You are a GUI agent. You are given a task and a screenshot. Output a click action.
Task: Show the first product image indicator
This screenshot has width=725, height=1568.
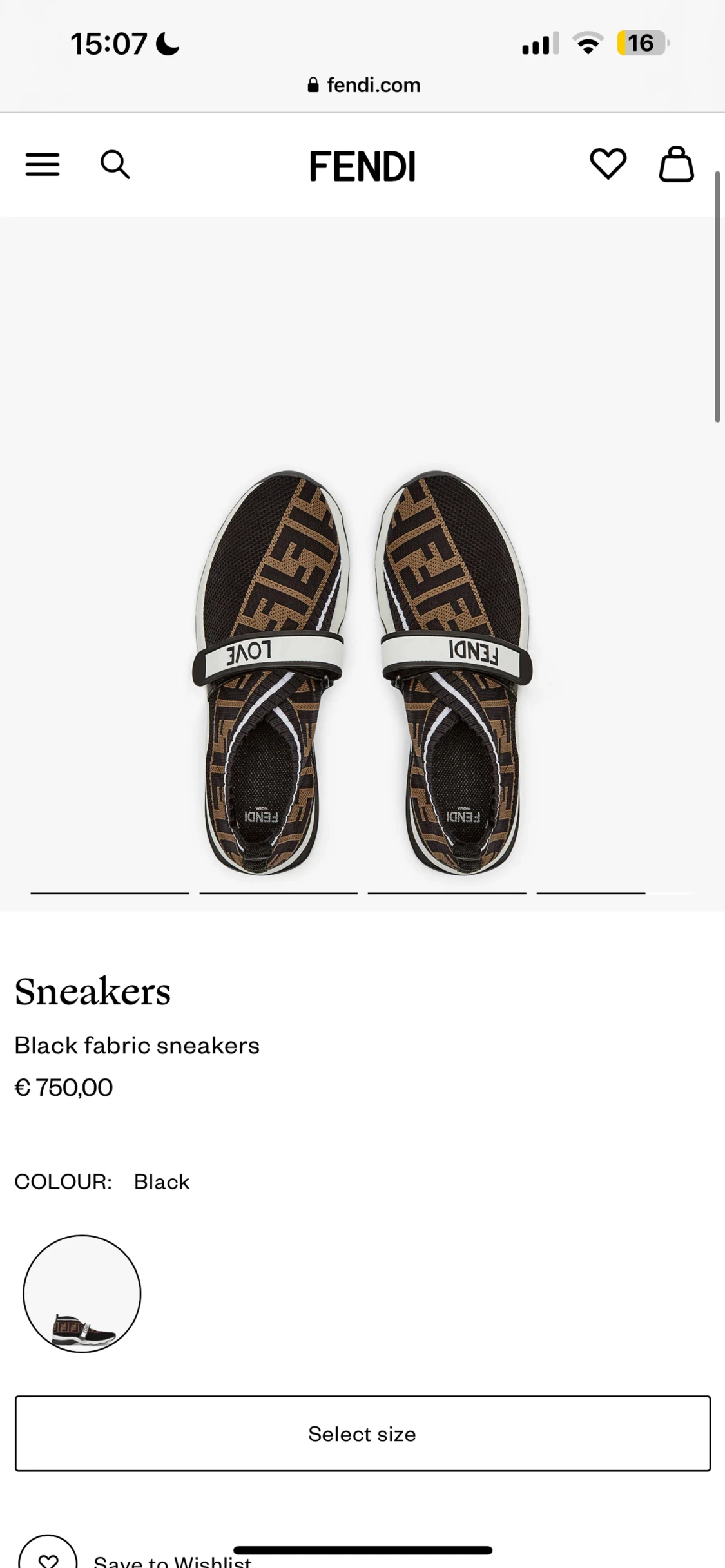click(x=110, y=893)
